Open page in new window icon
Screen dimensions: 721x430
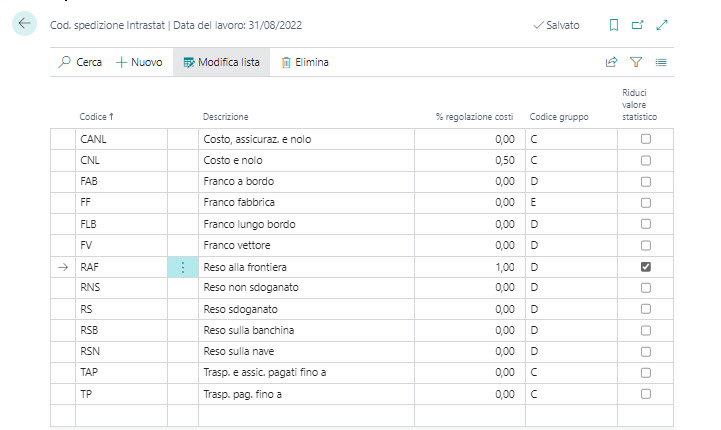pos(638,25)
